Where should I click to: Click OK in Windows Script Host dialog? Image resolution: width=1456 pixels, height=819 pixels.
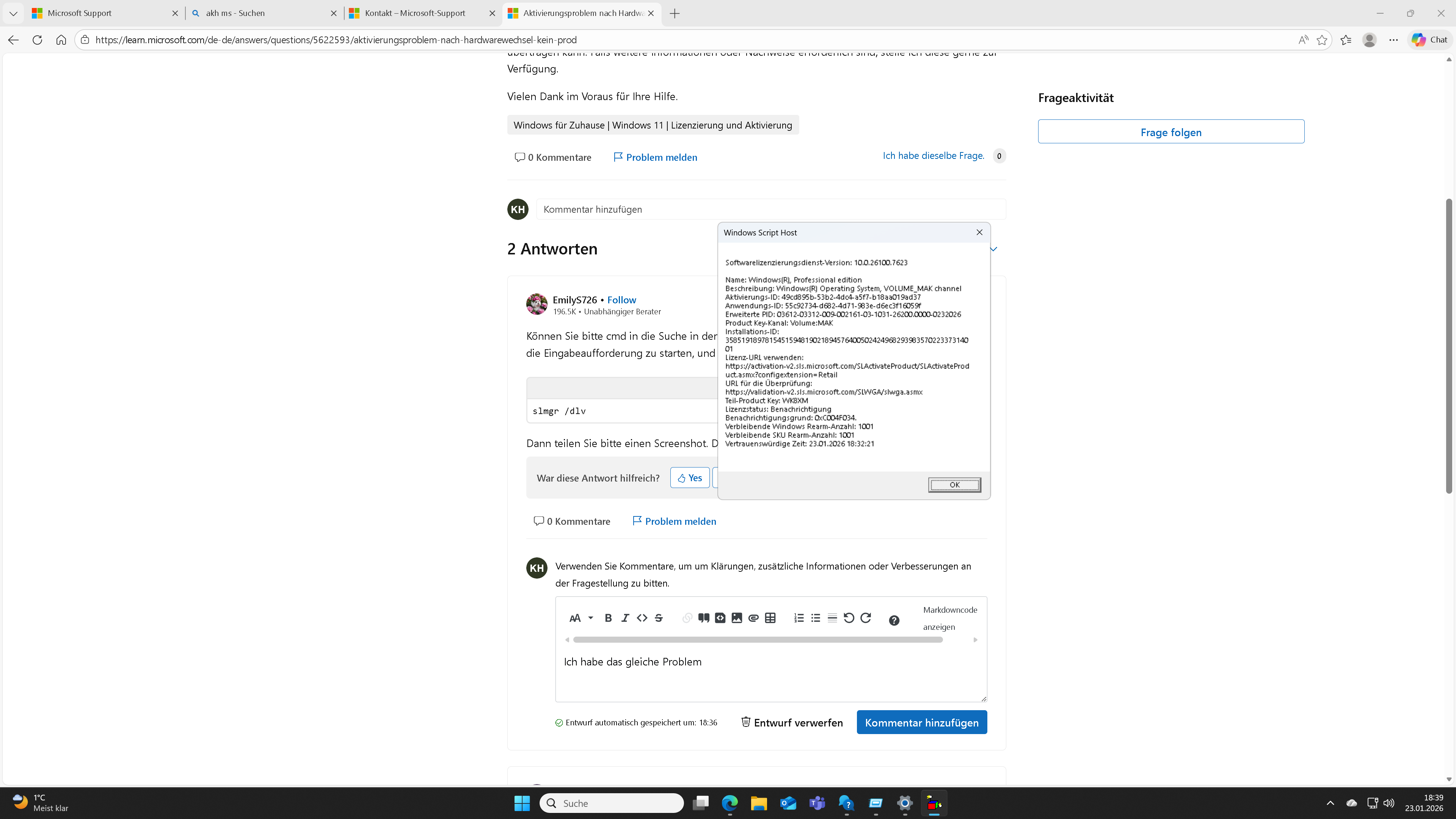tap(954, 485)
